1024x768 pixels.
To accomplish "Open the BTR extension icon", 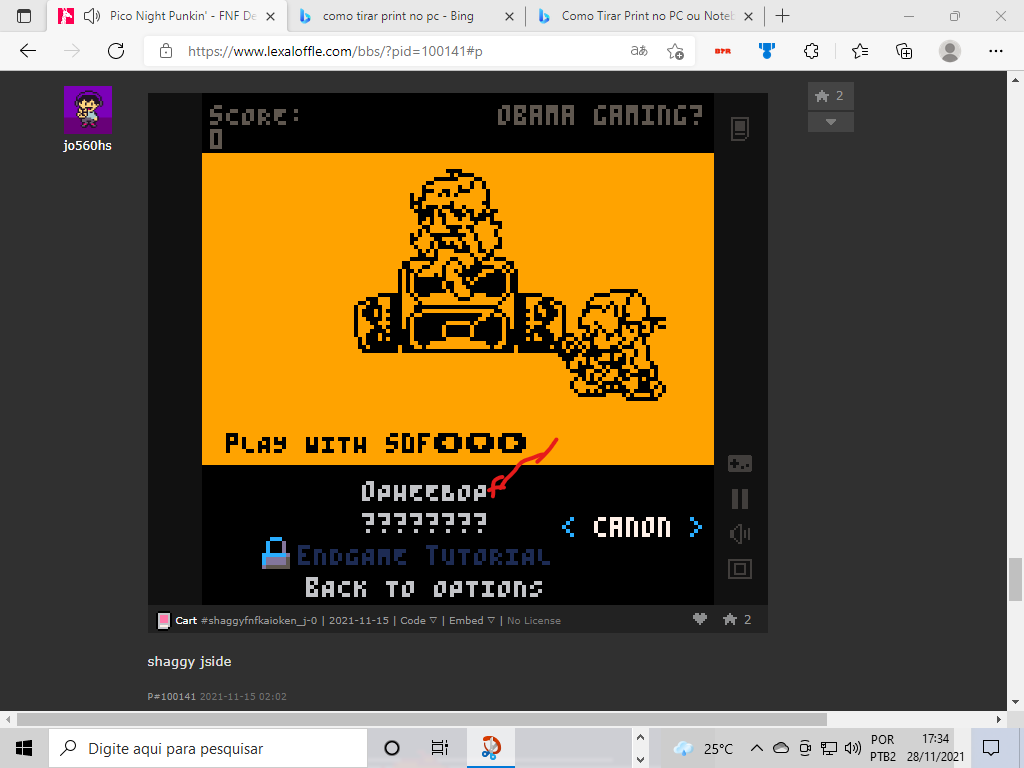I will pos(722,51).
